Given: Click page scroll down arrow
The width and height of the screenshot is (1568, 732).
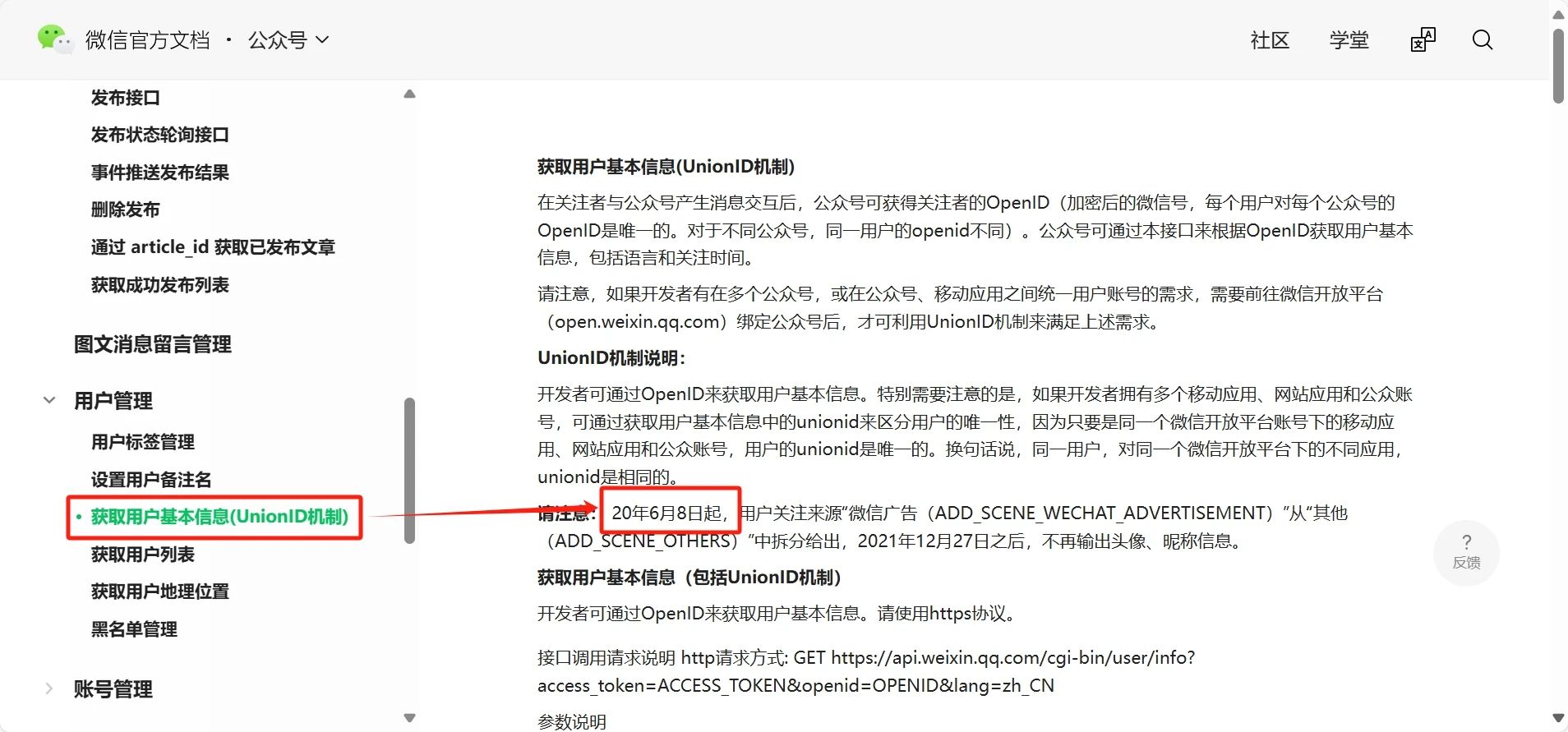Looking at the screenshot, I should pyautogui.click(x=1558, y=718).
